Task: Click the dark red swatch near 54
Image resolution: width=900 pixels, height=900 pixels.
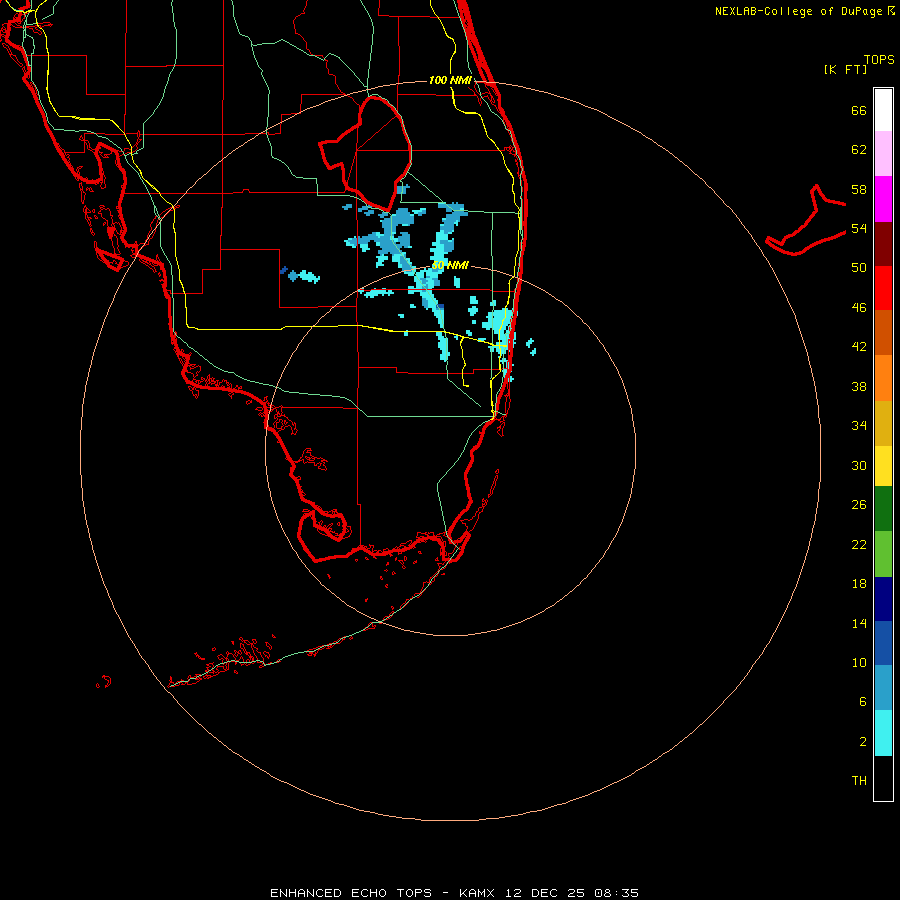Action: click(x=883, y=243)
